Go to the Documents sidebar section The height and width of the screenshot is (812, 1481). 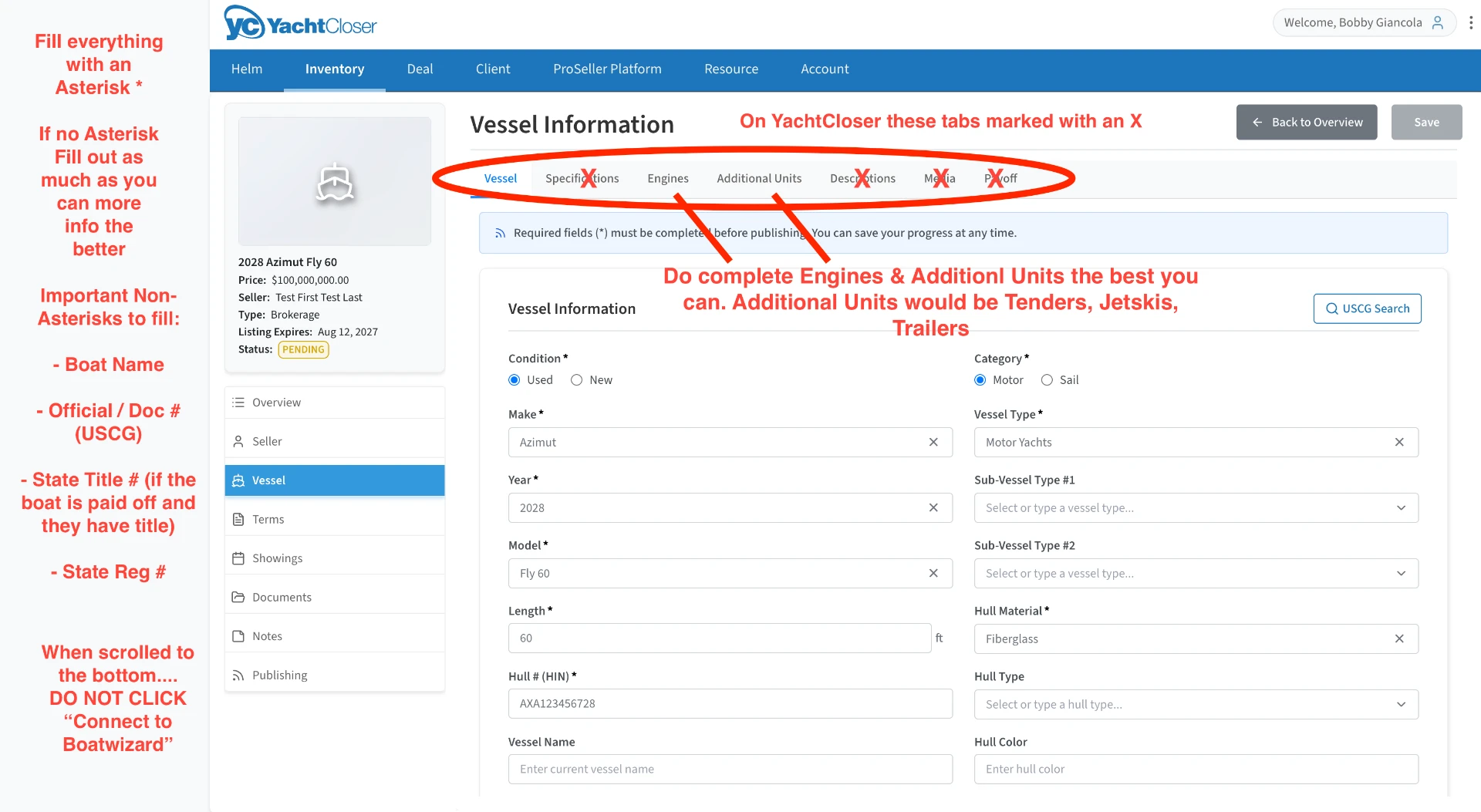(x=335, y=597)
